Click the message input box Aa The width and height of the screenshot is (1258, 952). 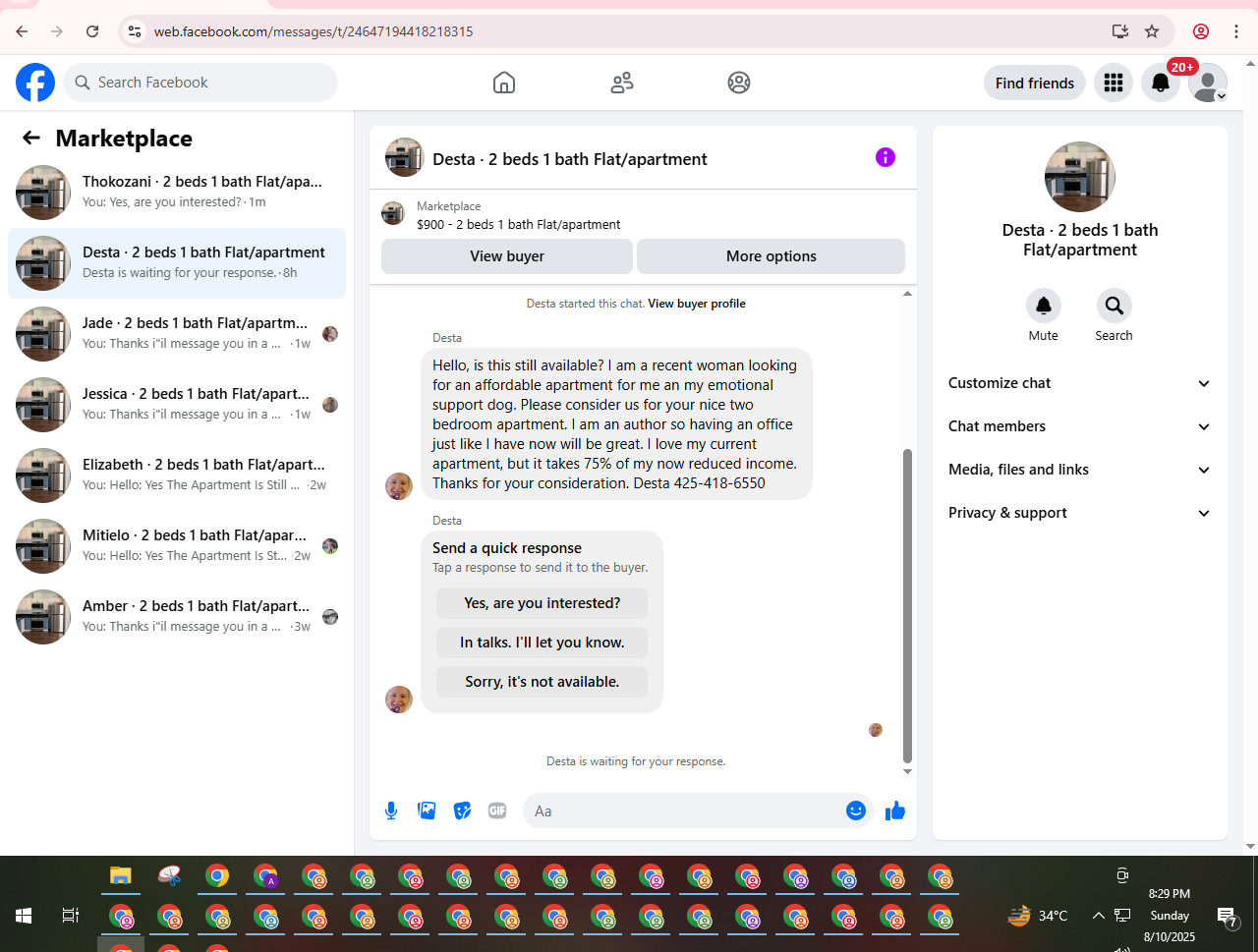click(683, 811)
